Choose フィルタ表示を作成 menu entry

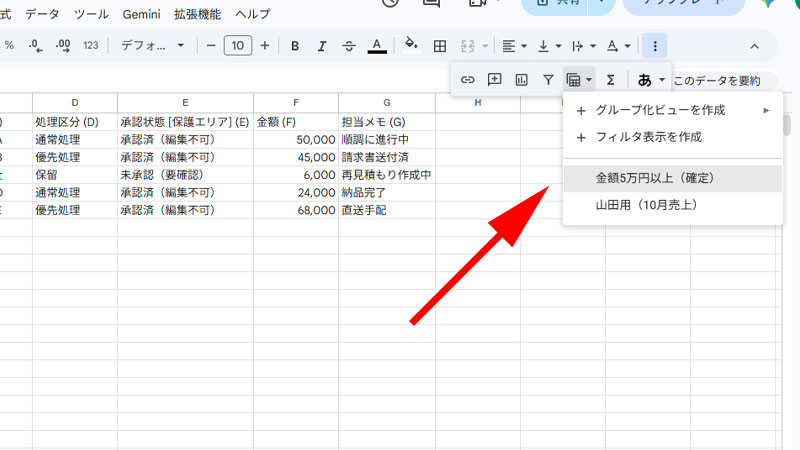click(672, 137)
